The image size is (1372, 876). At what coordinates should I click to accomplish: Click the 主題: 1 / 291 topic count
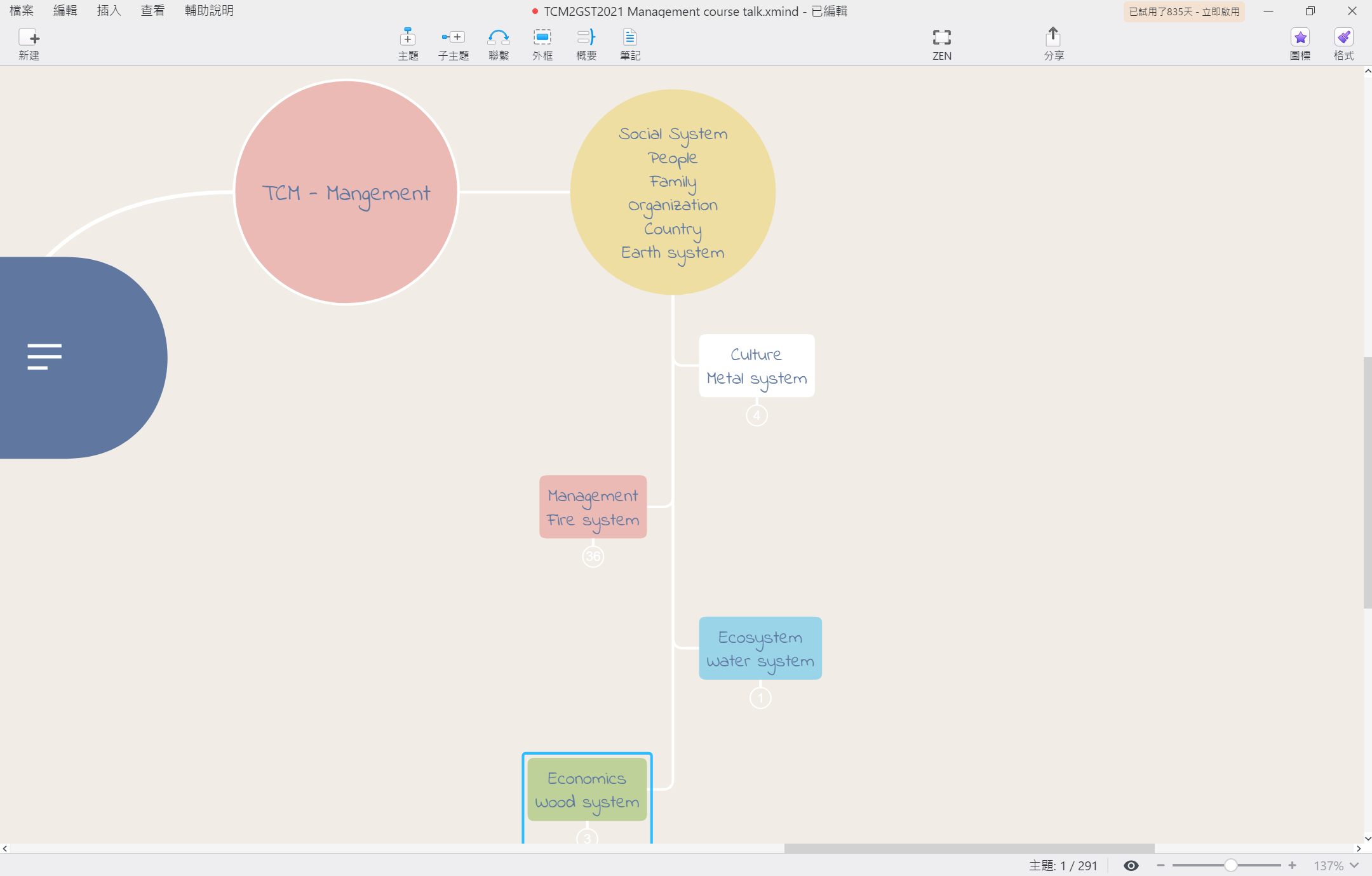[1063, 865]
